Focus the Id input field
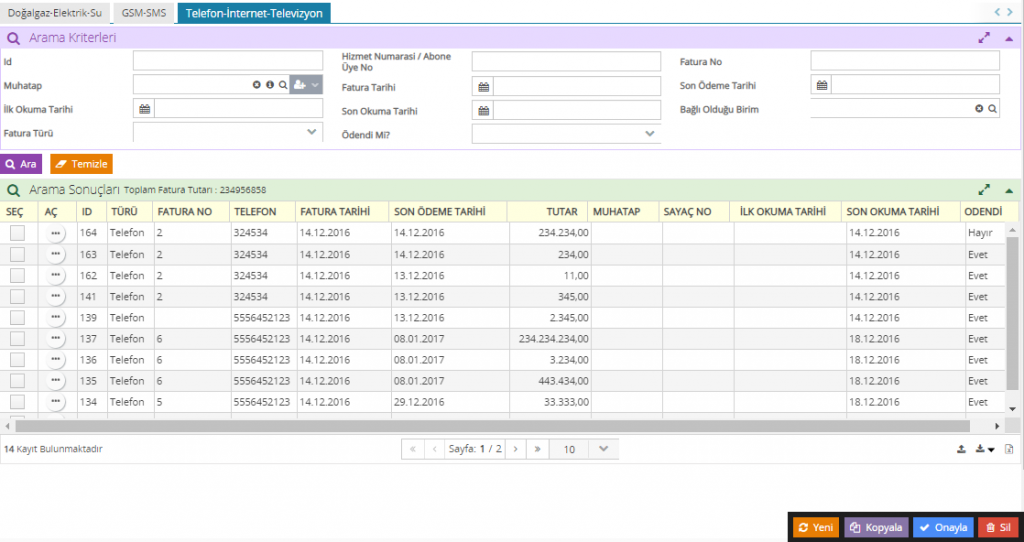The height and width of the screenshot is (542, 1024). pos(228,61)
